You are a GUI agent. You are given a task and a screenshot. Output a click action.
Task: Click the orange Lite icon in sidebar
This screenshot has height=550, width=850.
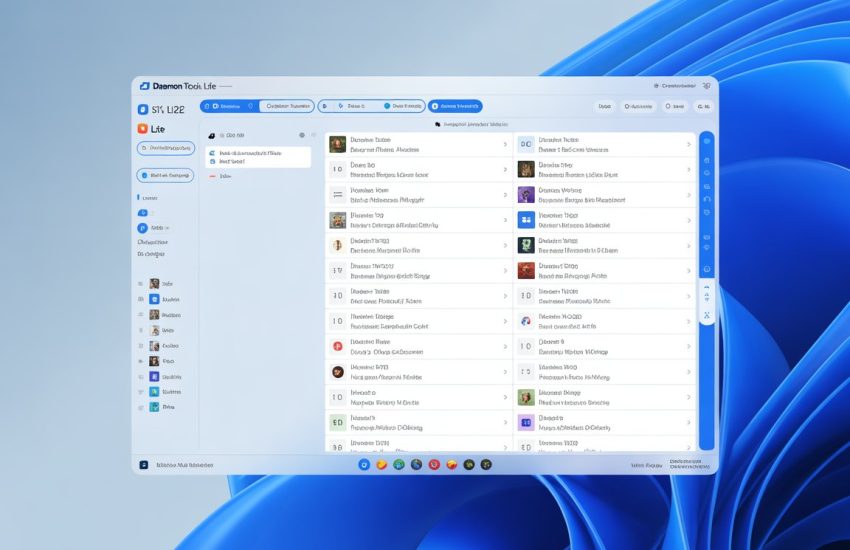coord(143,128)
